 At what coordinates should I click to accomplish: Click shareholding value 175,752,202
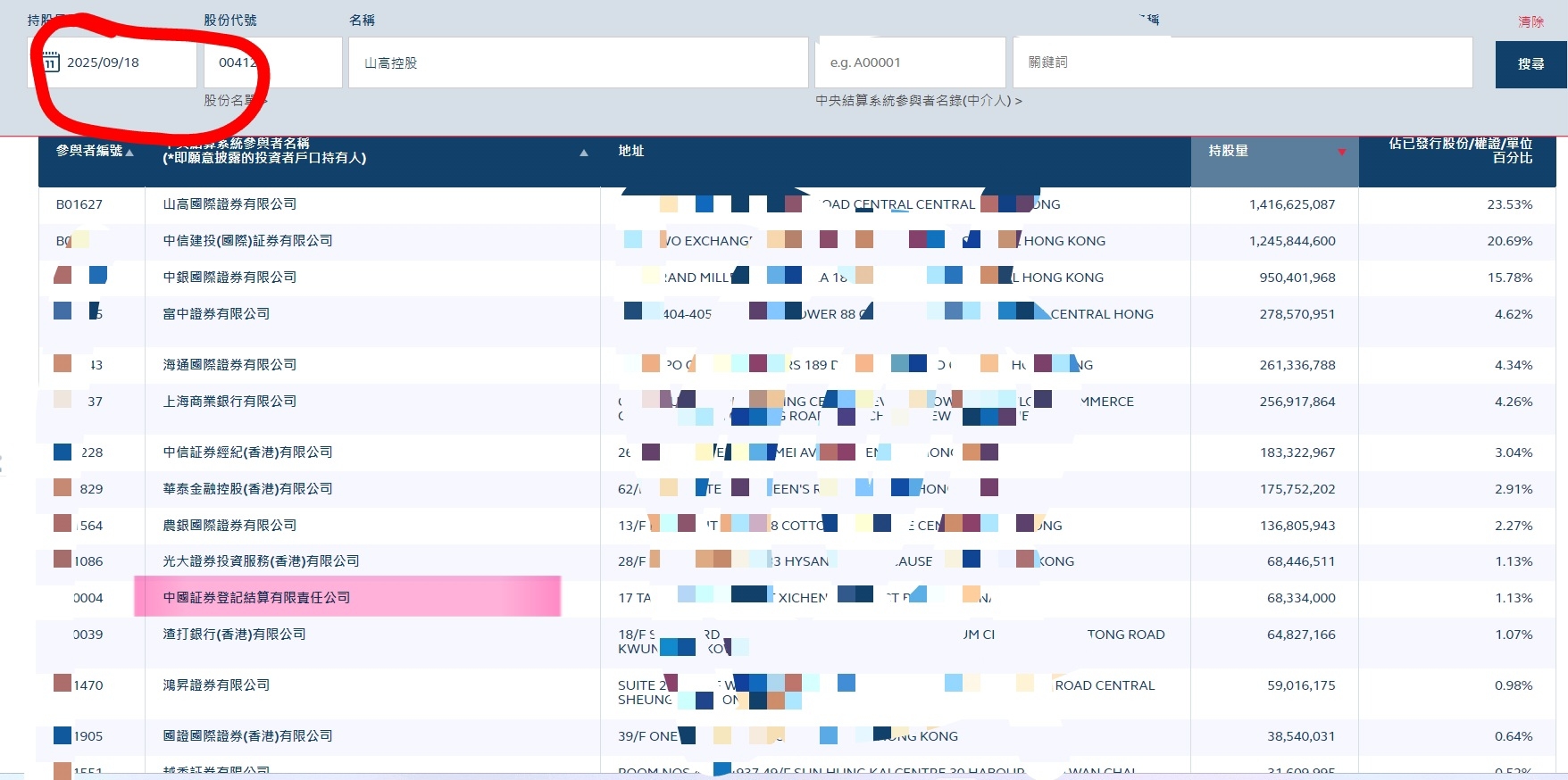(1297, 489)
